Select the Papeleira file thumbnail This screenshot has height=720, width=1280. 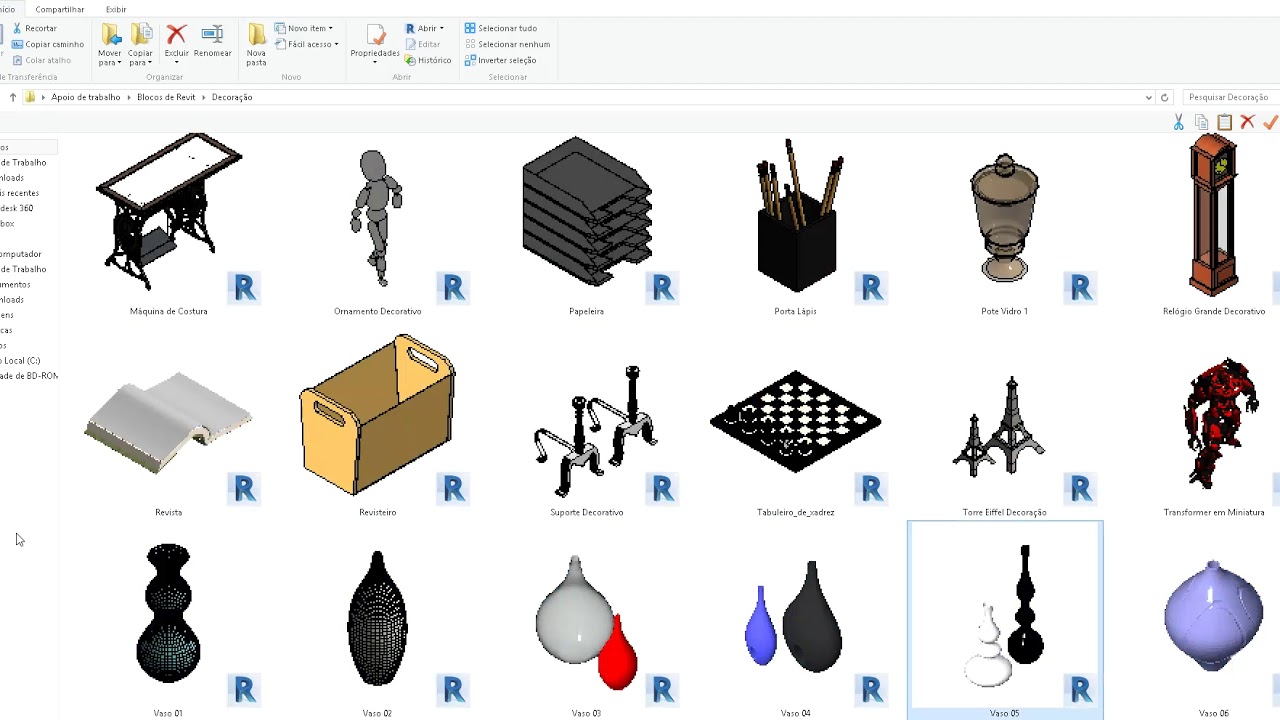(x=587, y=212)
